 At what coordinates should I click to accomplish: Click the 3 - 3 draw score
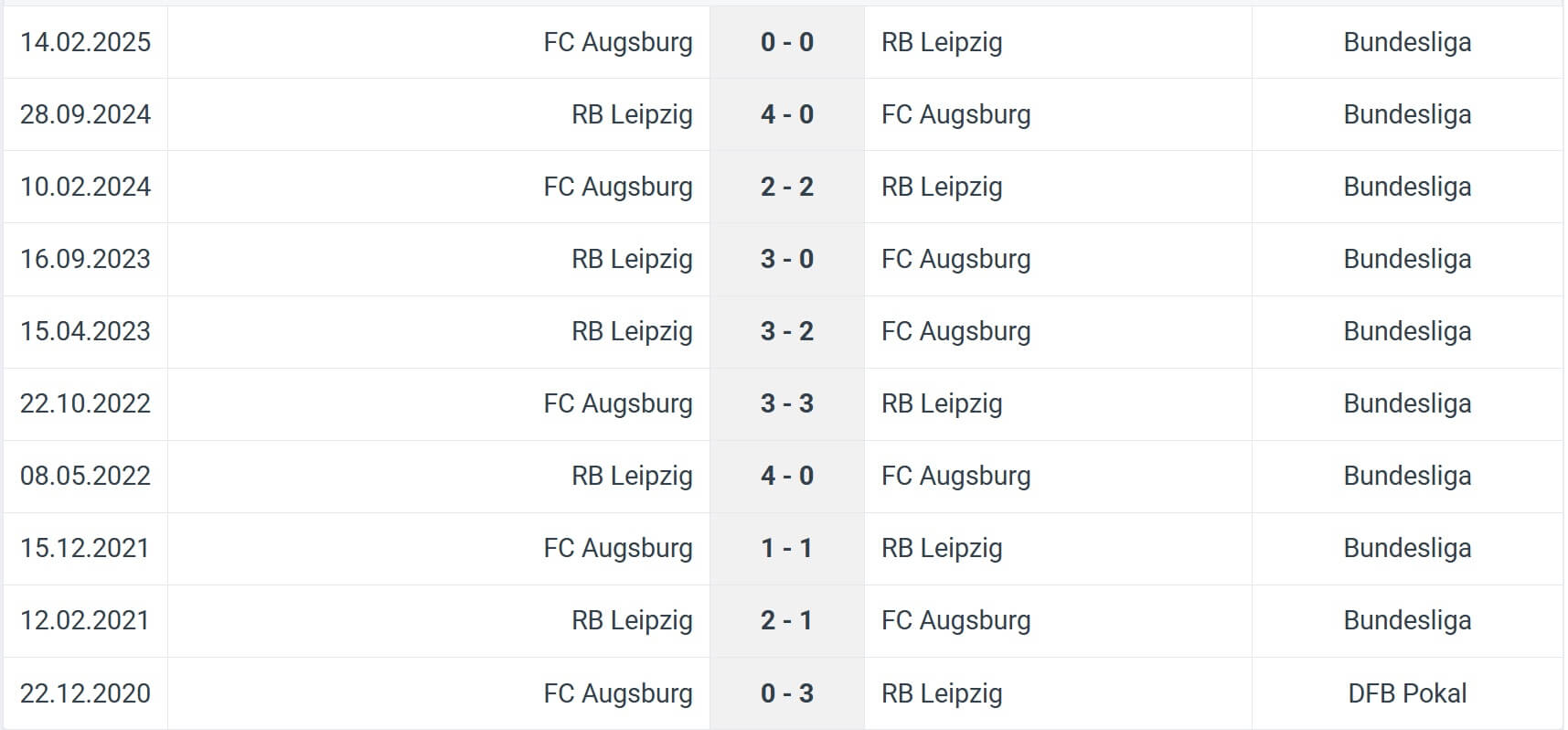786,403
